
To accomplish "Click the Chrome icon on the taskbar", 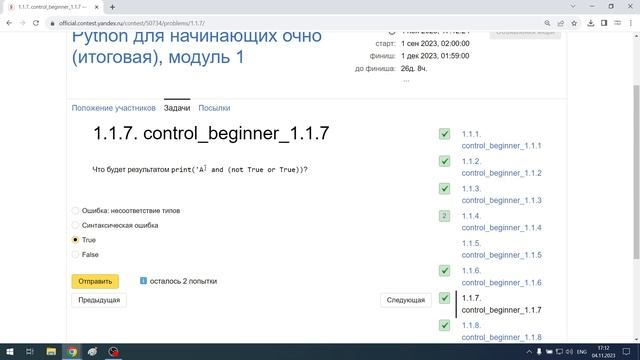I will tap(72, 351).
